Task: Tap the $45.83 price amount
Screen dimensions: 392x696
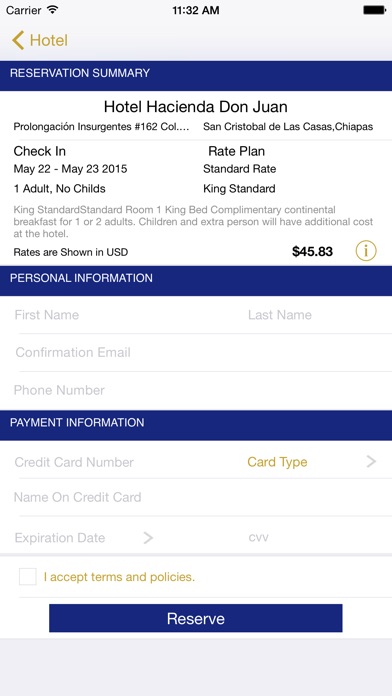Action: tap(312, 252)
